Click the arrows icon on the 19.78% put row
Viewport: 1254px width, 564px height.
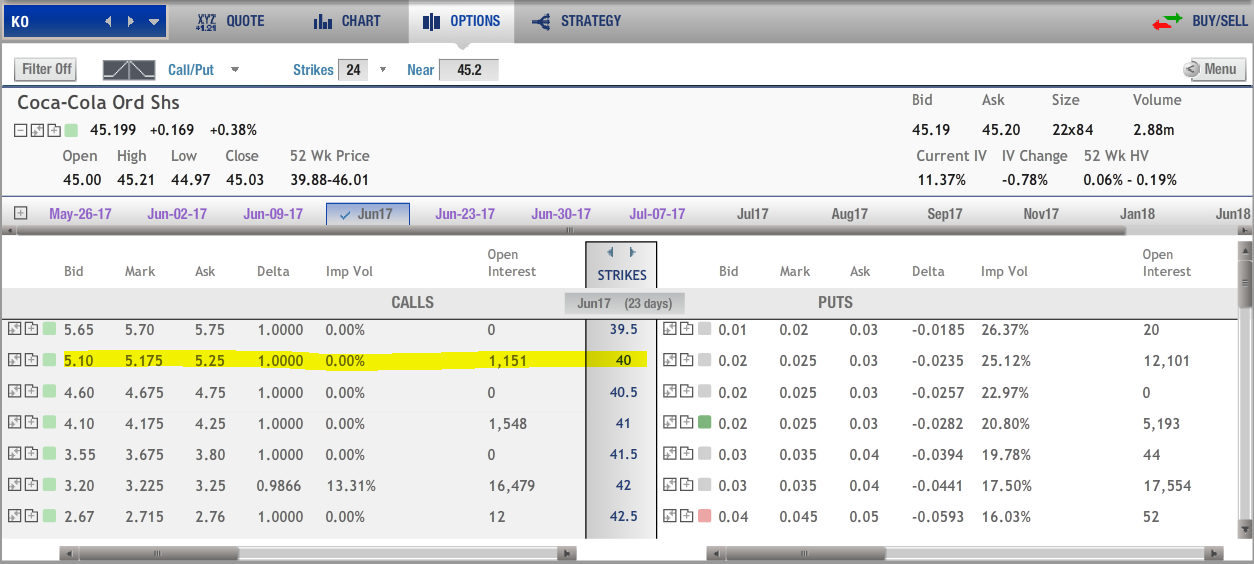[671, 454]
